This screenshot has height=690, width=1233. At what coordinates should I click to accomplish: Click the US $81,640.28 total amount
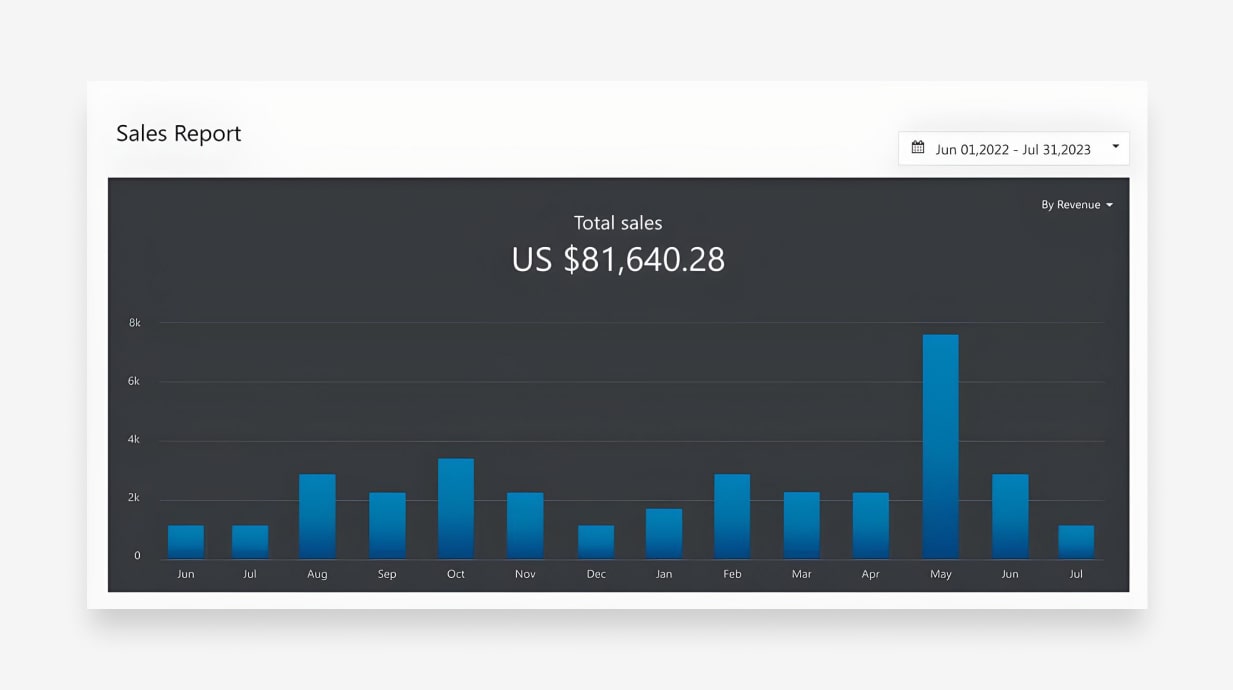pyautogui.click(x=618, y=259)
